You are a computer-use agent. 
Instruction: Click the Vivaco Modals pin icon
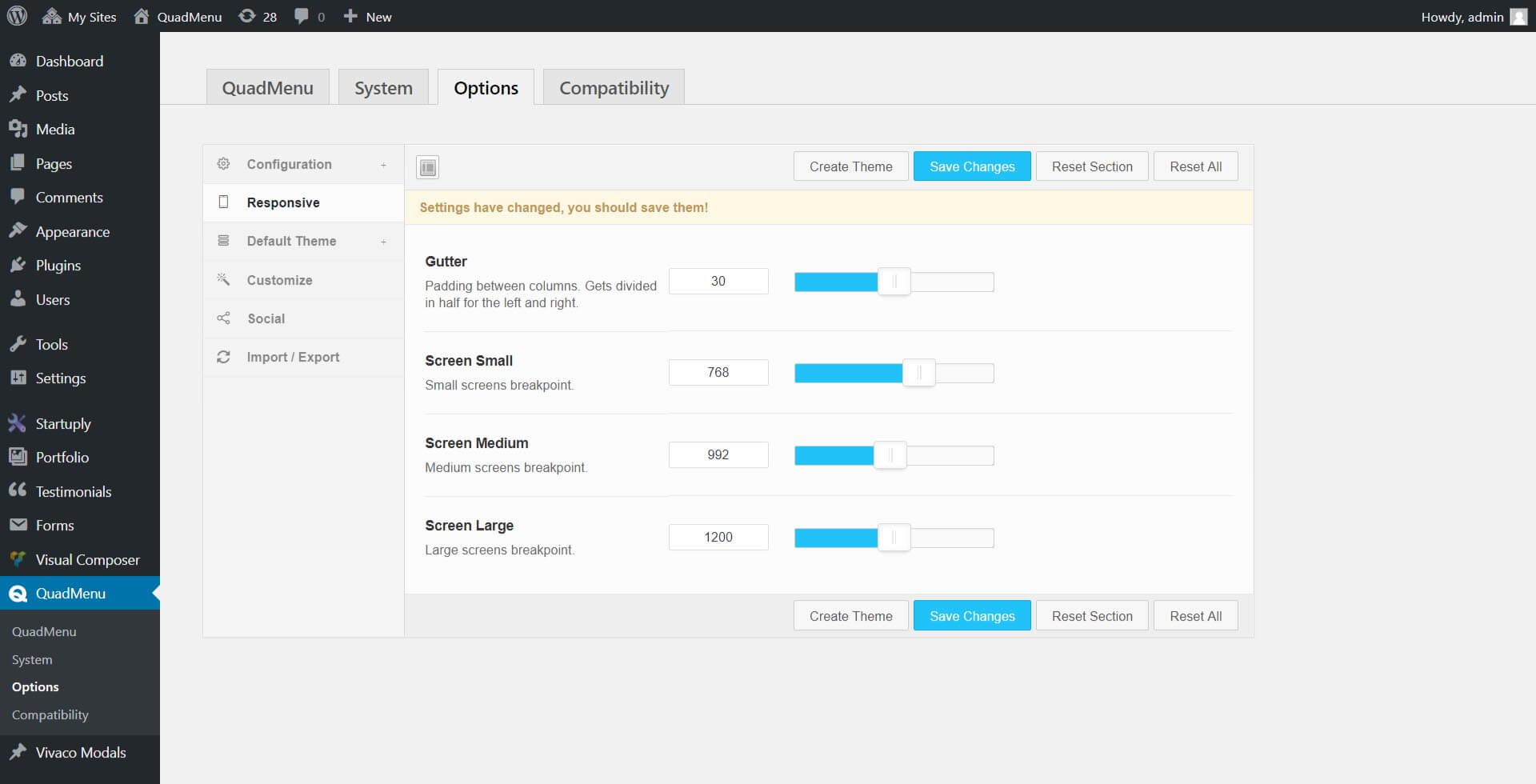(x=18, y=752)
